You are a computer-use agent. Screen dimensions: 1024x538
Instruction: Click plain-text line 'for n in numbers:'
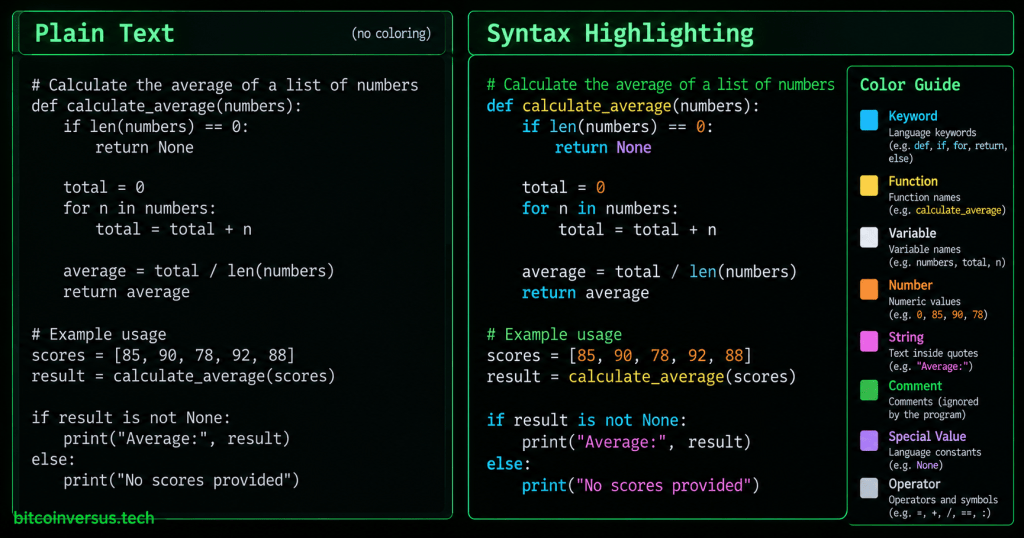(x=139, y=208)
